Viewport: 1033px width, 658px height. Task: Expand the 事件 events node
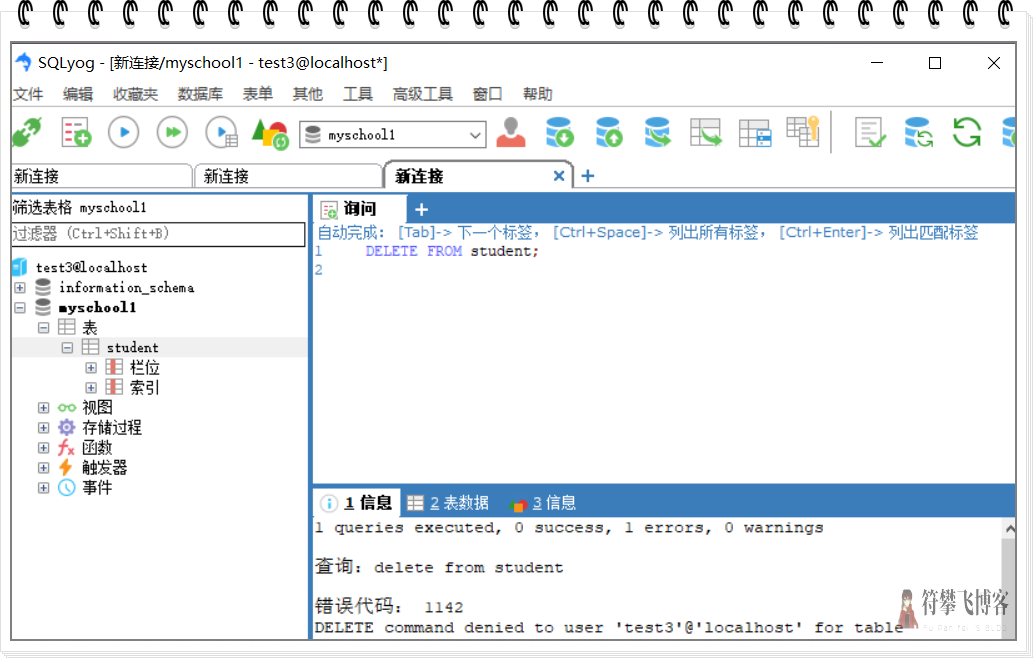tap(43, 487)
